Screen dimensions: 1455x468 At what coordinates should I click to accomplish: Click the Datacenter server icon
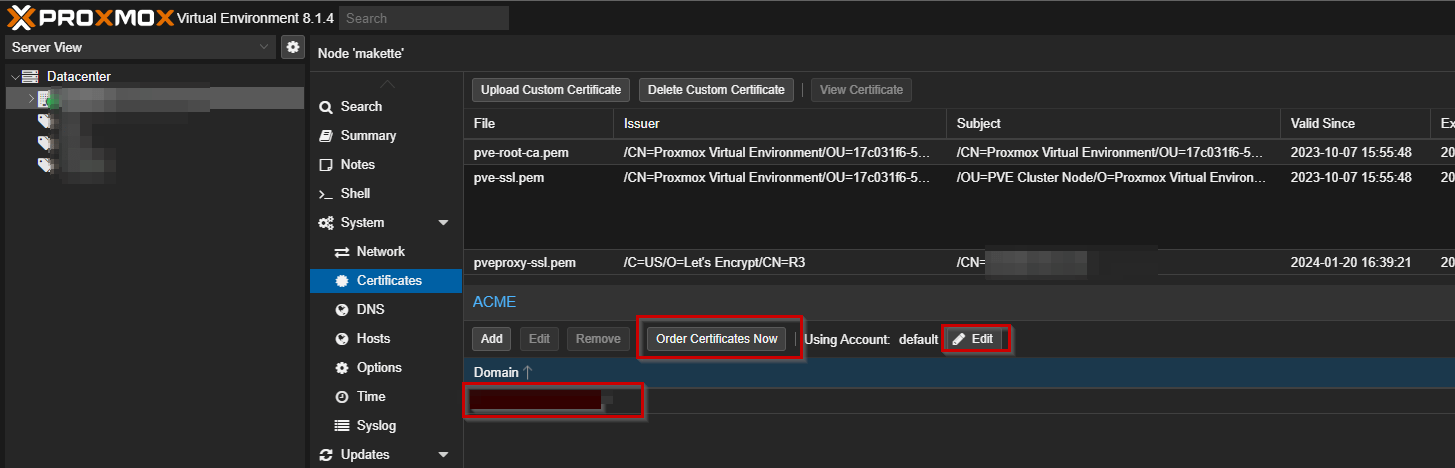(x=30, y=76)
